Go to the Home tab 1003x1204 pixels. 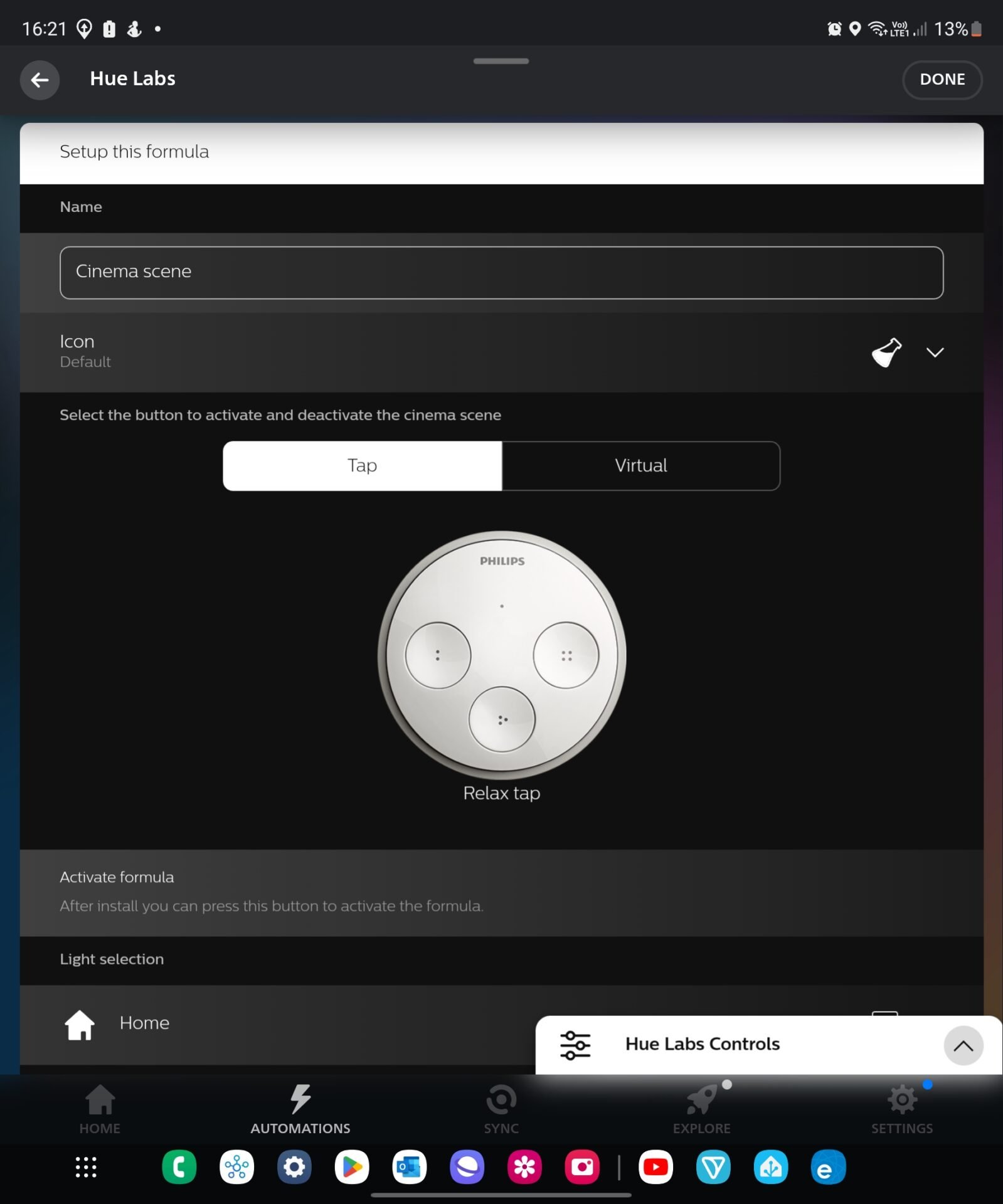click(x=100, y=1109)
